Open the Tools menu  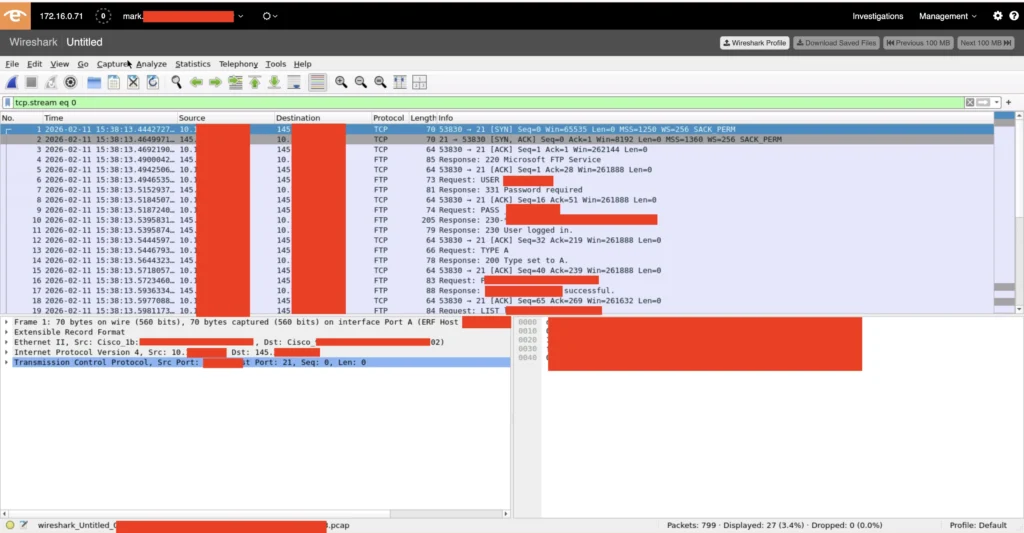(276, 64)
